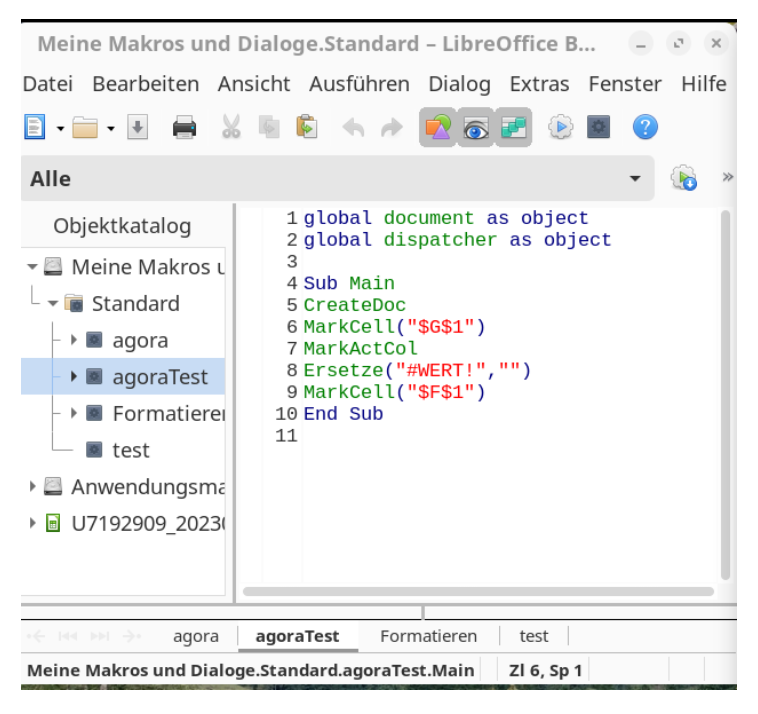The image size is (758, 714).
Task: Open LibreOffice Help question-mark icon
Action: point(645,127)
